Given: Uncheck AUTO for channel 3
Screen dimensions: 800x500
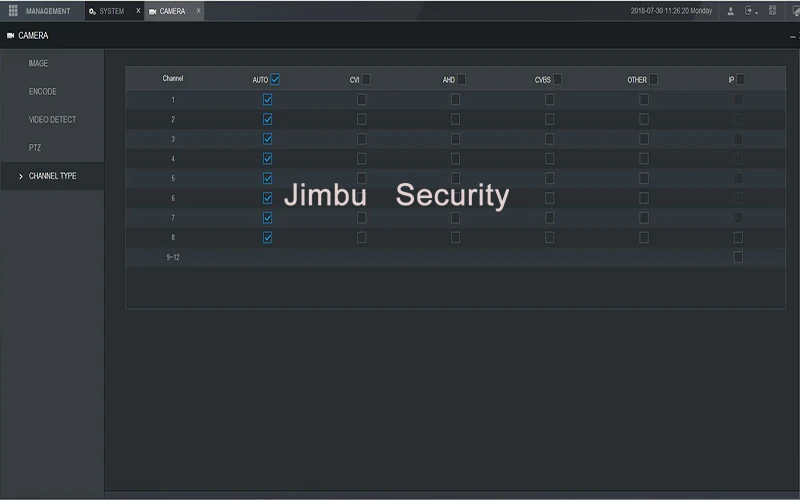Looking at the screenshot, I should pos(267,139).
